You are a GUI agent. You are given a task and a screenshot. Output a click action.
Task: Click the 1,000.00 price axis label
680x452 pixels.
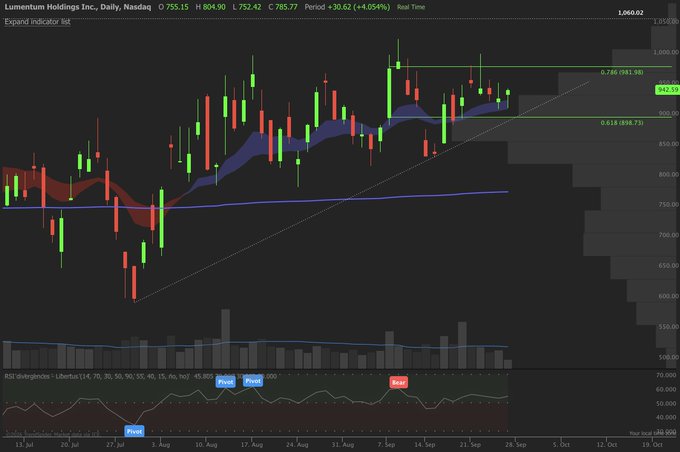click(x=666, y=52)
